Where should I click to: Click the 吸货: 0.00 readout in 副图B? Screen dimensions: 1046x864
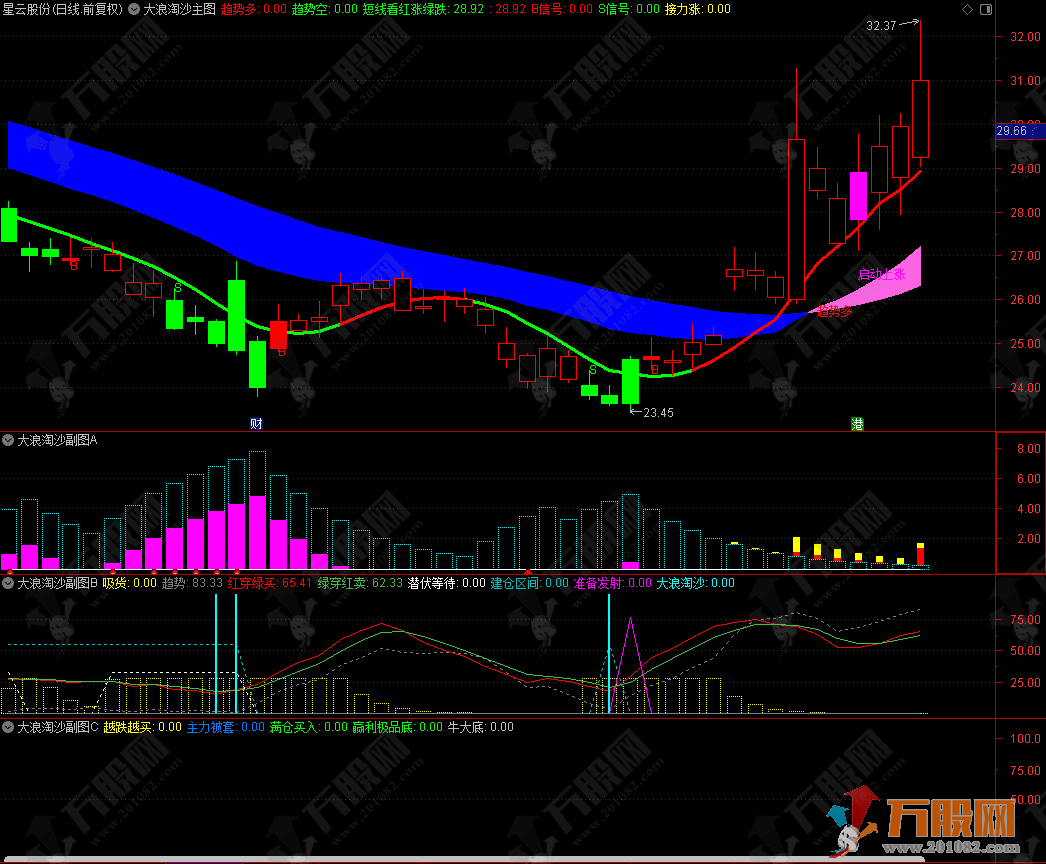129,583
